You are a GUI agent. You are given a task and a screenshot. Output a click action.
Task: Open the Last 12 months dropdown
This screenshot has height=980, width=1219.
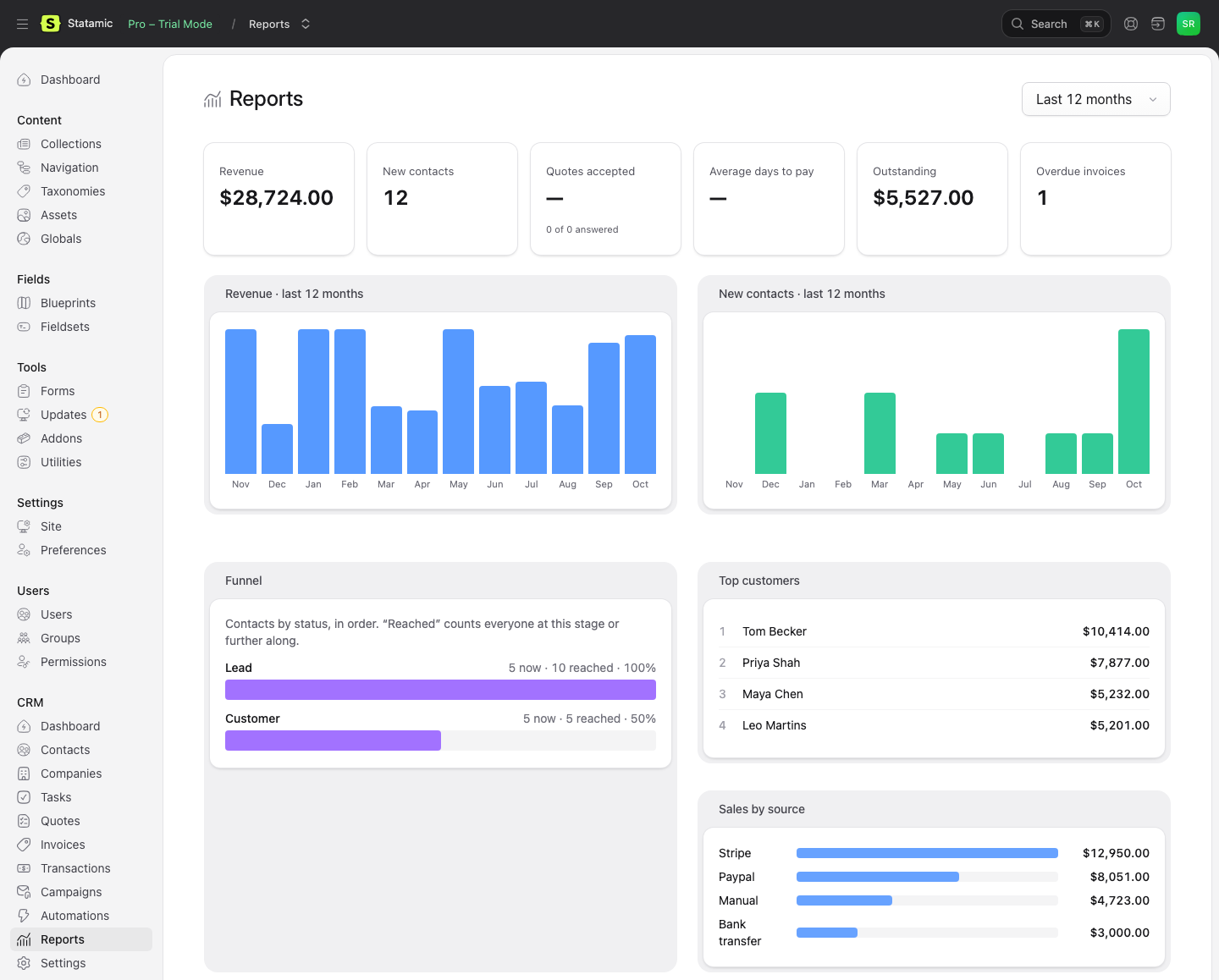[1096, 99]
